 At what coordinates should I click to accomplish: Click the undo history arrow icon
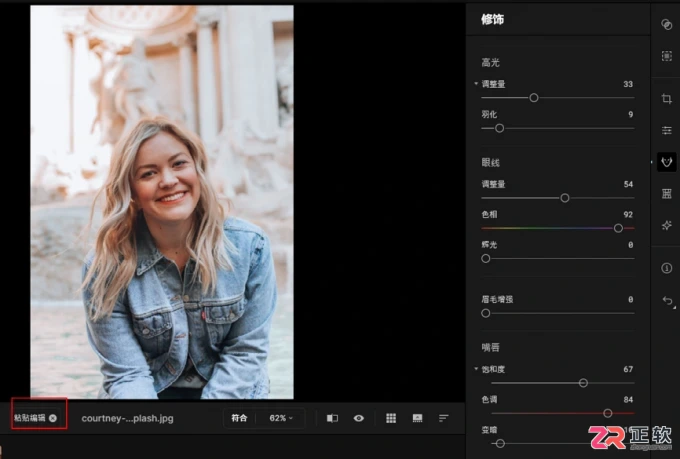(x=667, y=300)
